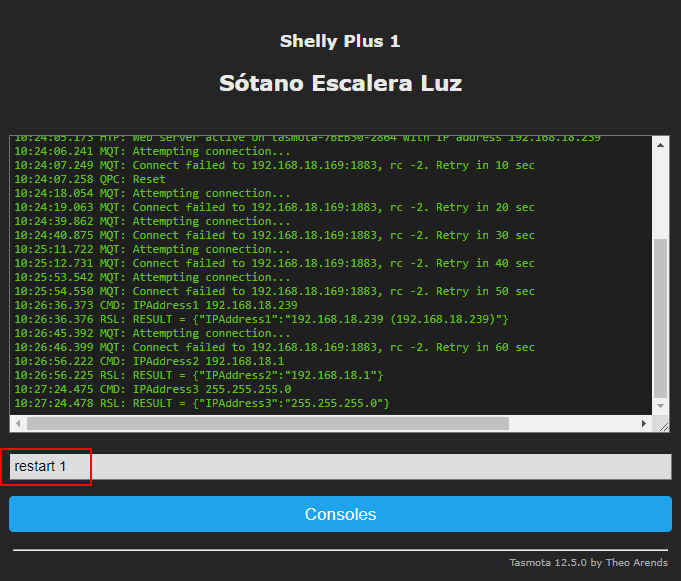Viewport: 681px width, 581px height.
Task: Click the "Retry in 60 sec" log line
Action: point(274,347)
